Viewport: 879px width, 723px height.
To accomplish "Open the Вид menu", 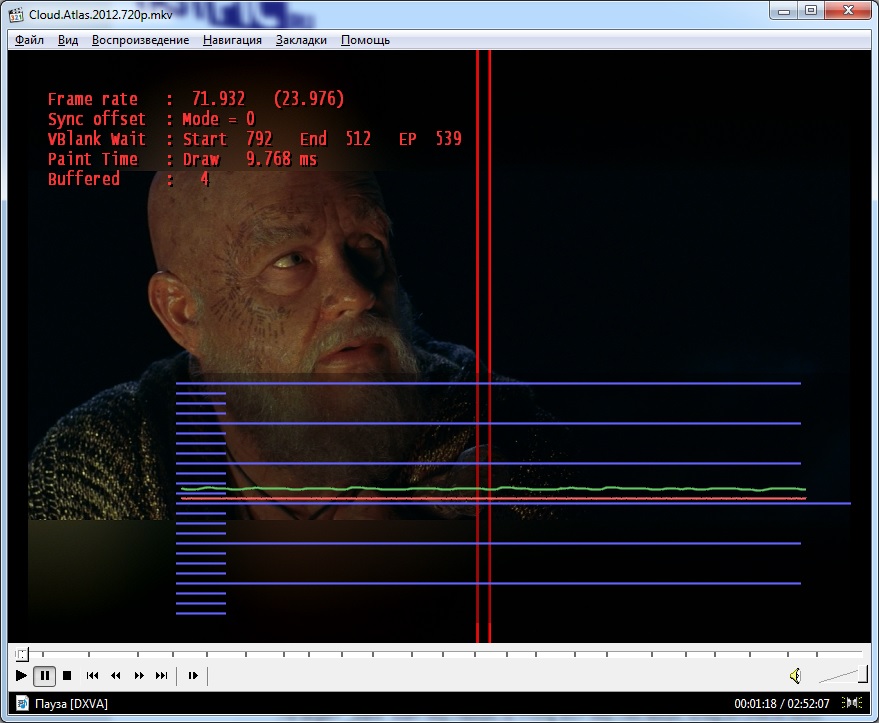I will (x=68, y=40).
